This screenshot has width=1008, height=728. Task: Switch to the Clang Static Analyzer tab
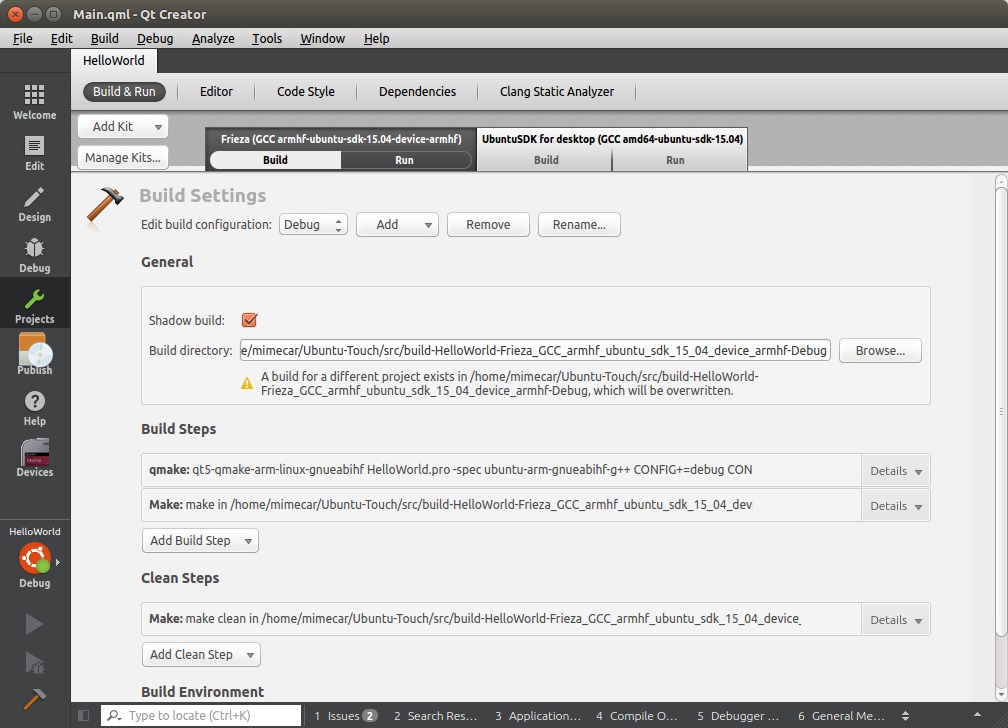click(x=557, y=91)
